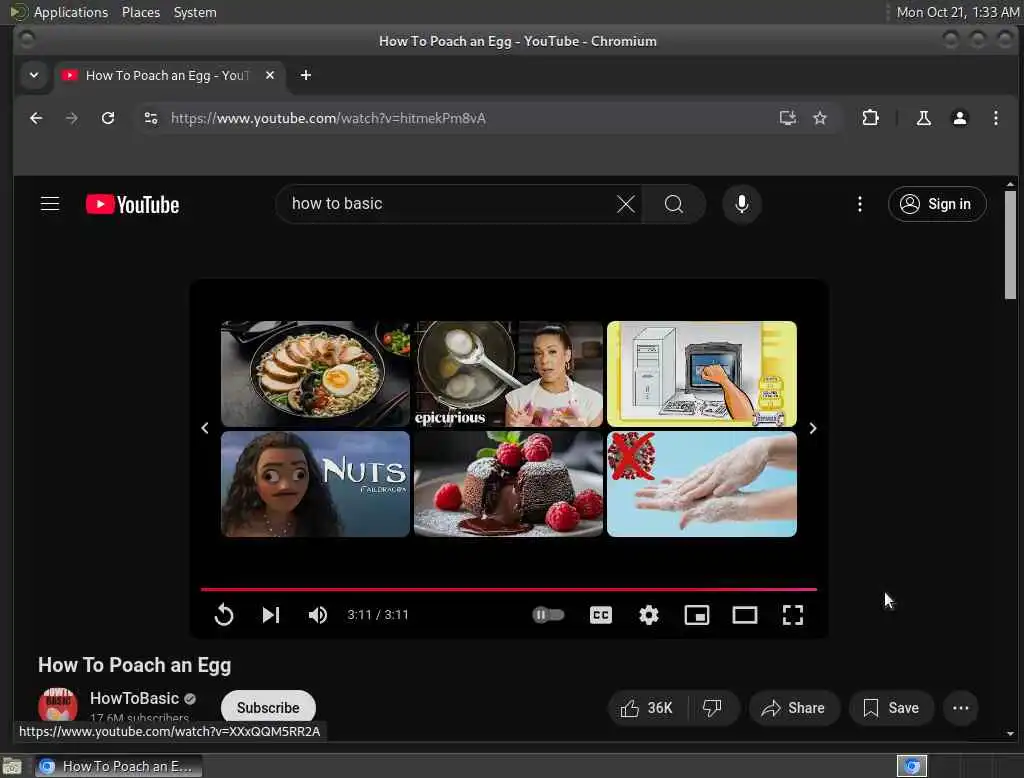
Task: Clear the search box text
Action: (x=626, y=204)
